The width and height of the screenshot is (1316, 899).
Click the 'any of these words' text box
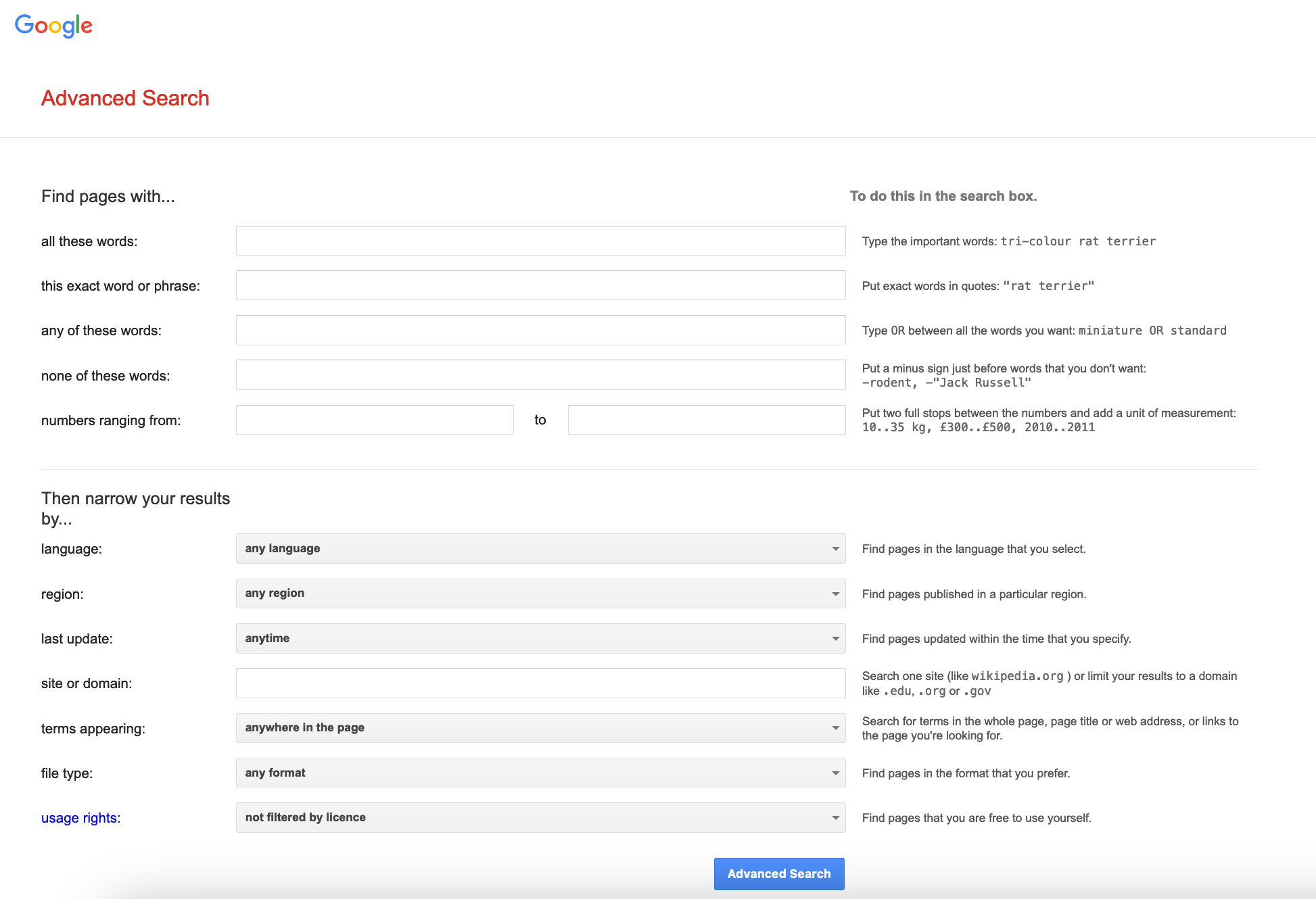[540, 330]
